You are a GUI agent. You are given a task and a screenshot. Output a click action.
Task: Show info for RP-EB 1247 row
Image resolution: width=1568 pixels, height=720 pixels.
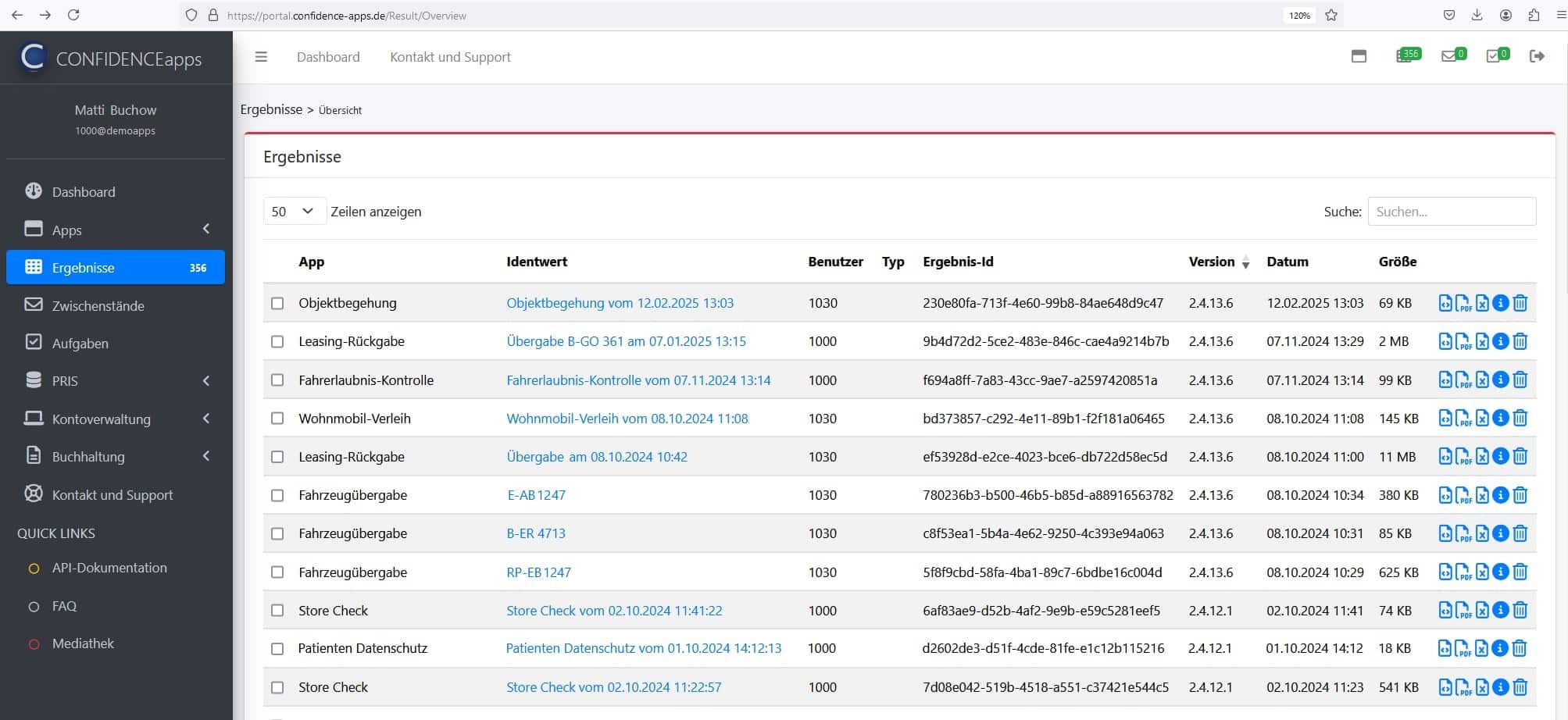click(x=1500, y=572)
